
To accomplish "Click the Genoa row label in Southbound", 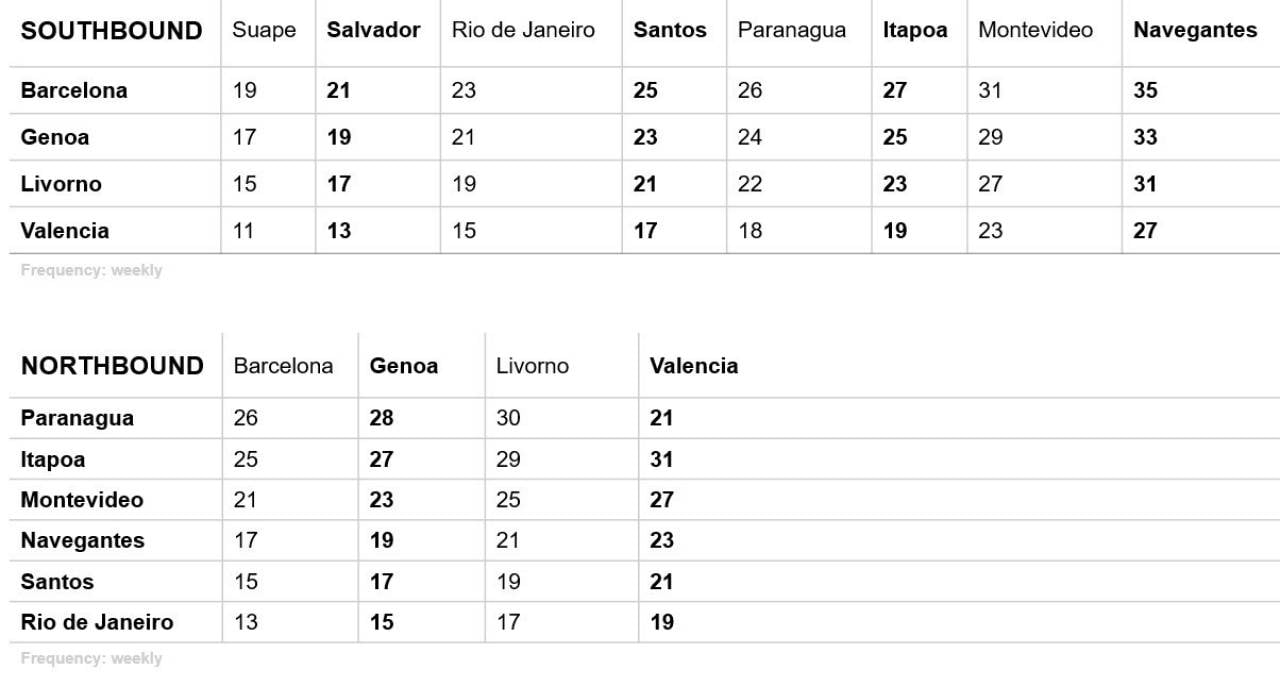I will click(54, 137).
